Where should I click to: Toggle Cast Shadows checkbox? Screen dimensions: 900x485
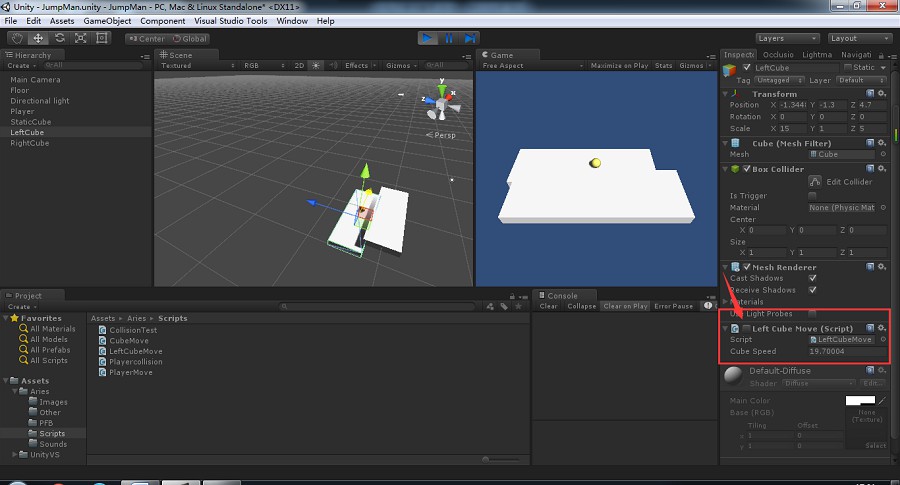point(812,278)
